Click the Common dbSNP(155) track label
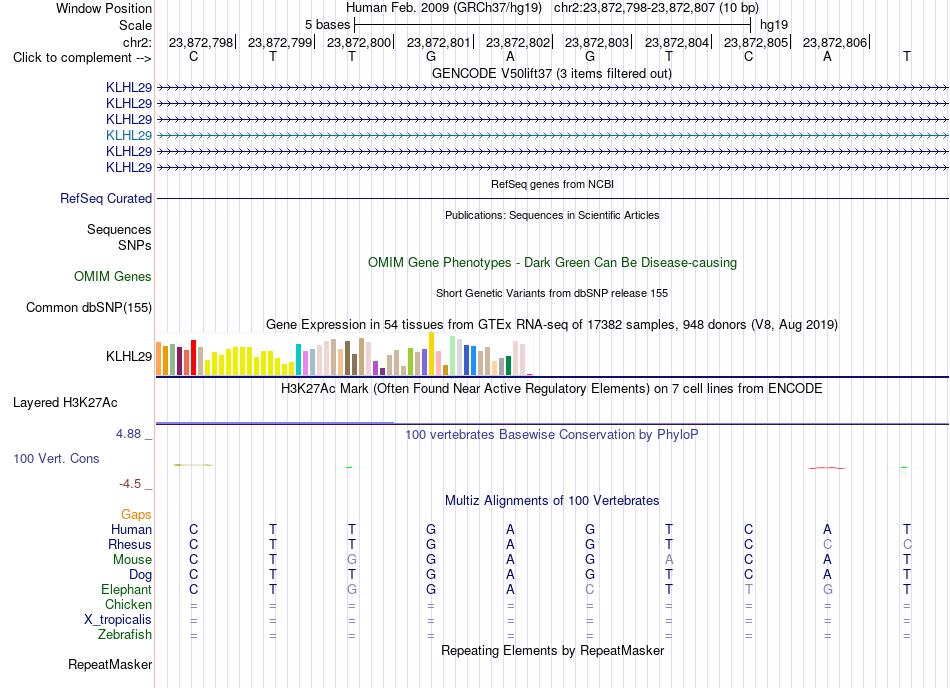Viewport: 950px width, 688px height. 89,307
